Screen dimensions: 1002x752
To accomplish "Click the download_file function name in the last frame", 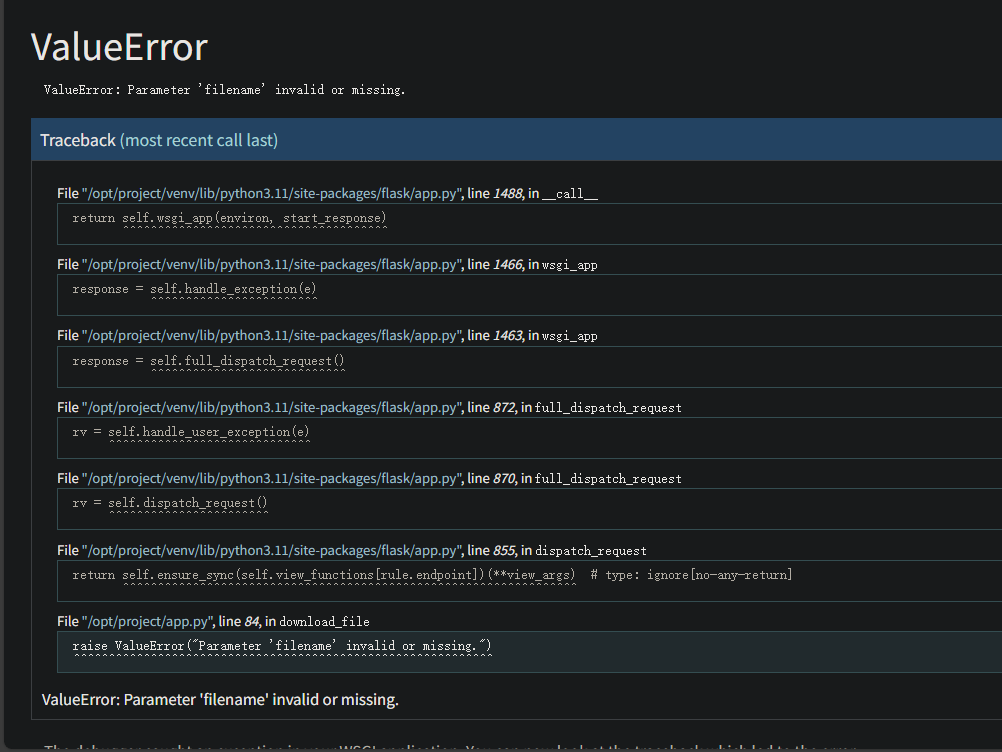I will point(324,622).
